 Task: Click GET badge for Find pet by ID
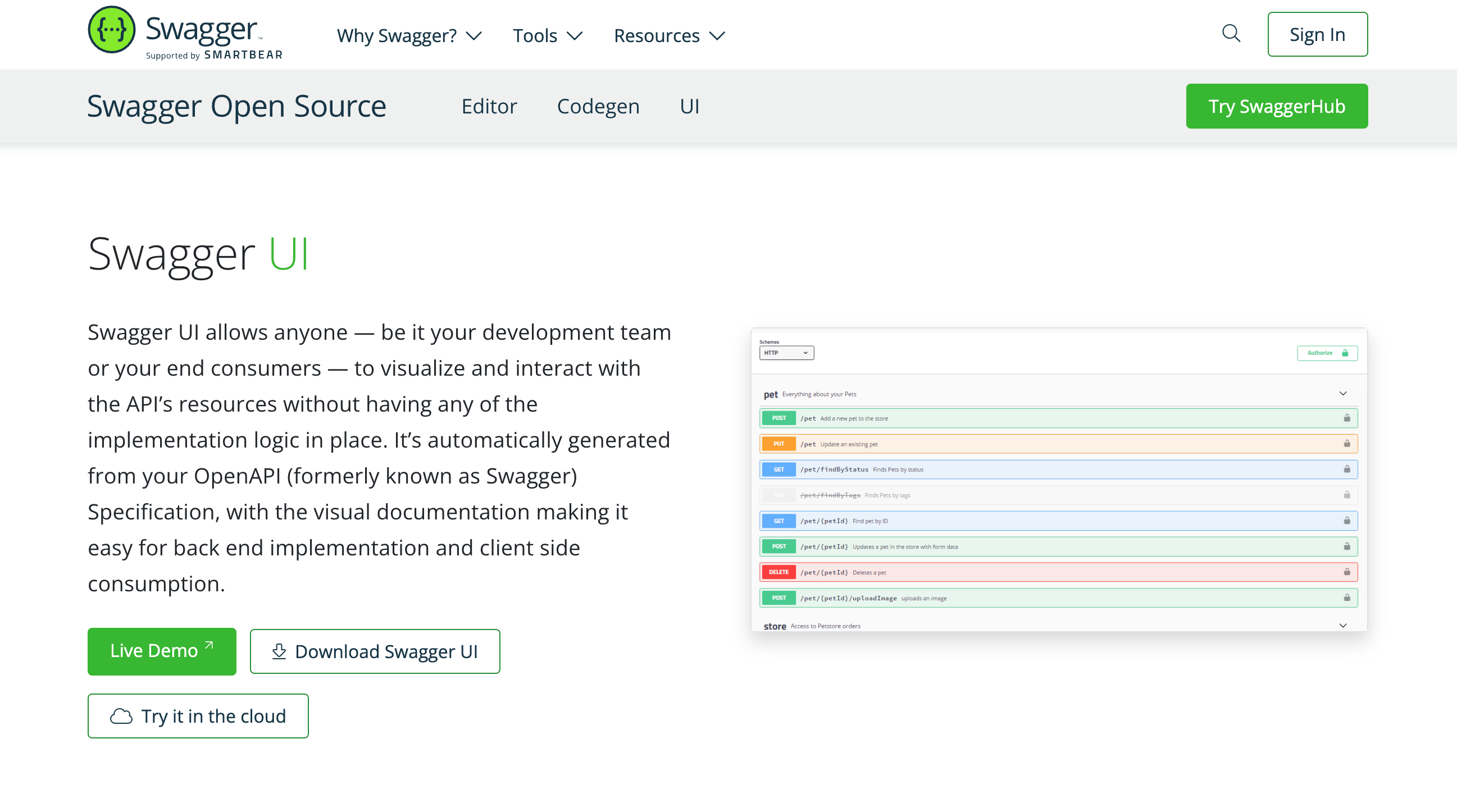point(779,521)
